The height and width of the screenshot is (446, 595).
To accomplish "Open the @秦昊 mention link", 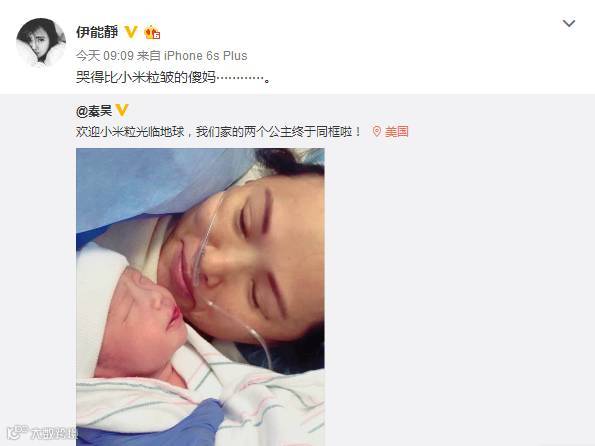I will tap(94, 111).
